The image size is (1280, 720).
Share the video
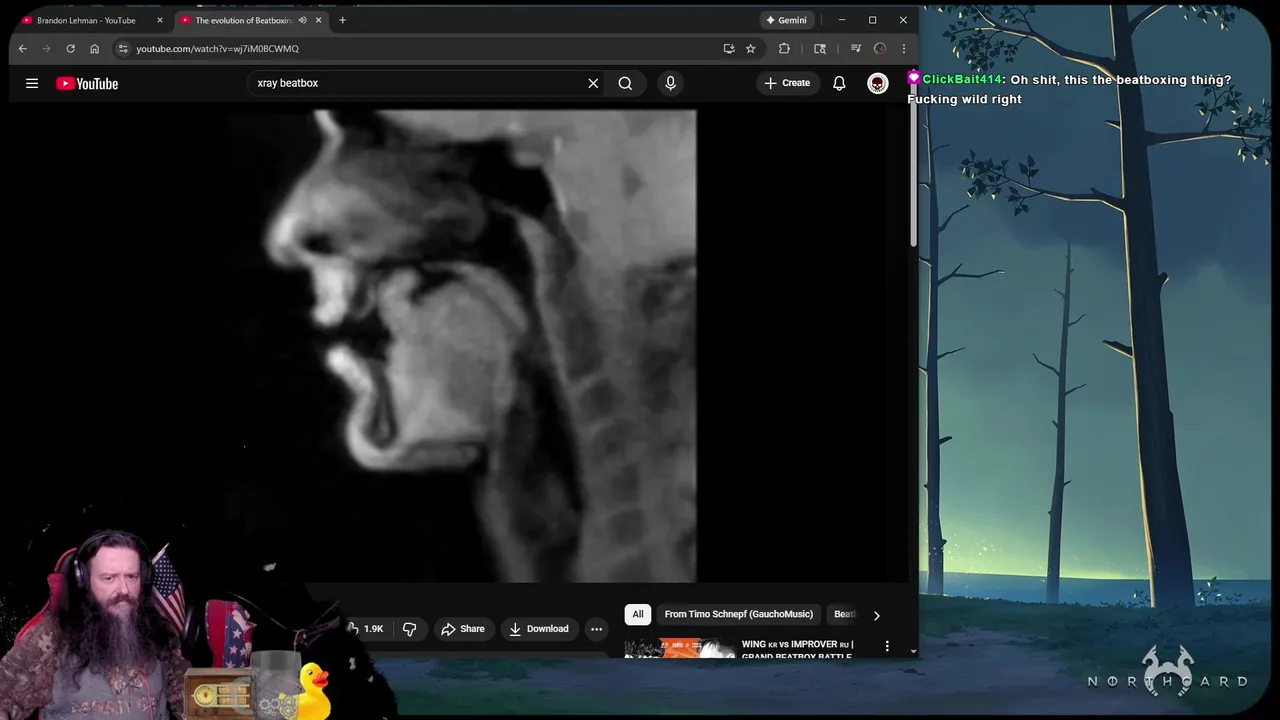[x=463, y=629]
